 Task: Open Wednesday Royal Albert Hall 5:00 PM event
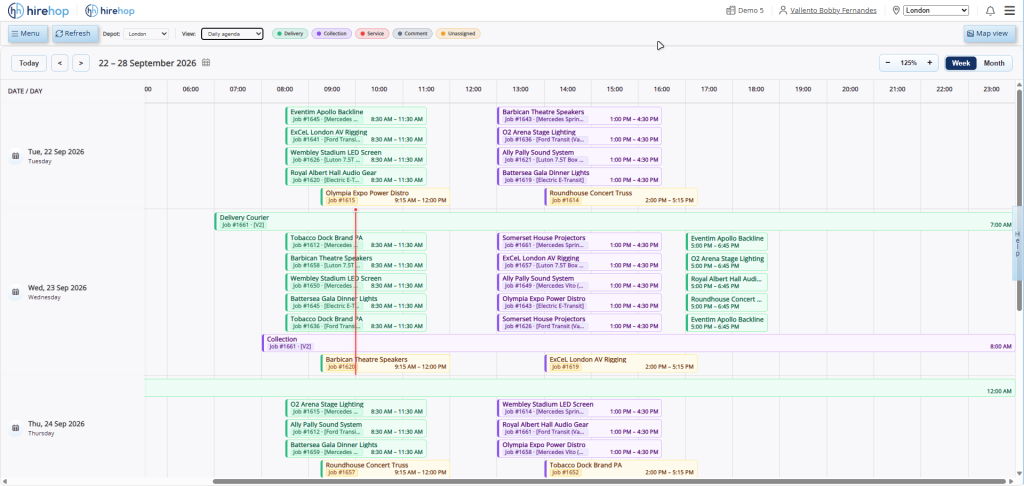[x=727, y=282]
